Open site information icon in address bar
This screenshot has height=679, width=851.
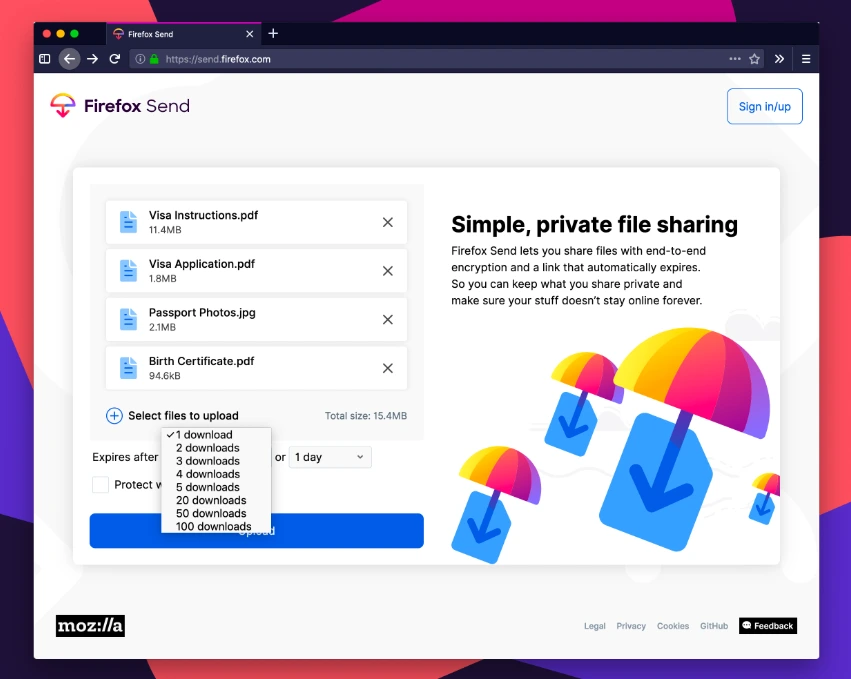[x=140, y=59]
